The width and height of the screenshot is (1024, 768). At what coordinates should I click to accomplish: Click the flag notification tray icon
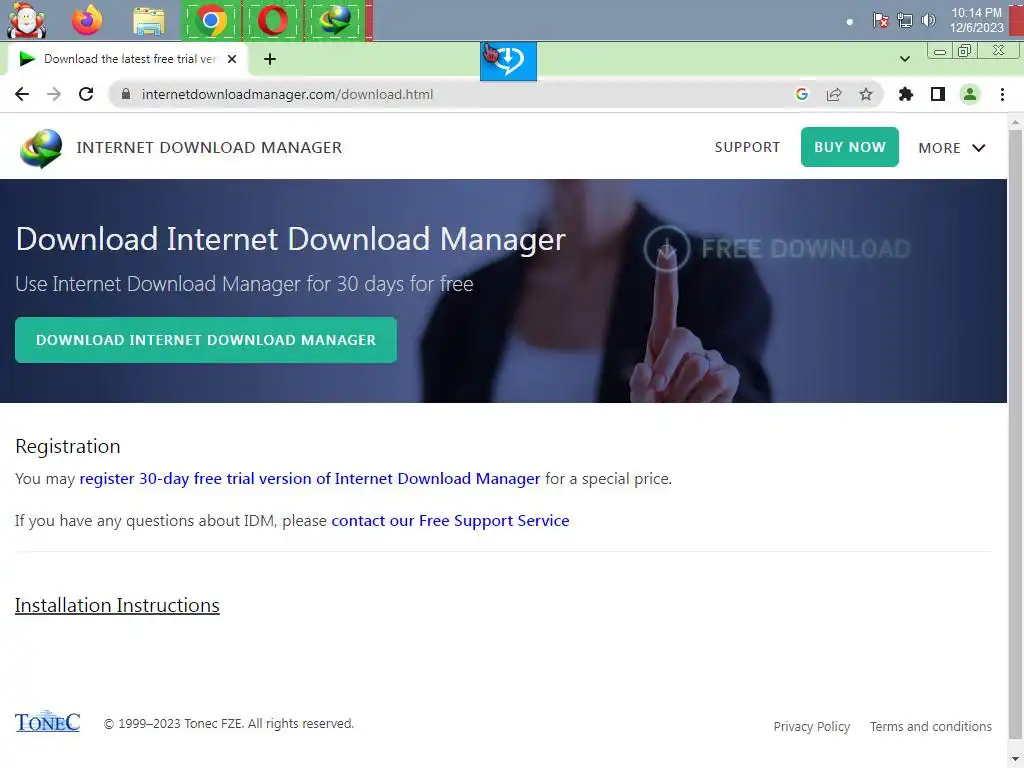pos(881,20)
